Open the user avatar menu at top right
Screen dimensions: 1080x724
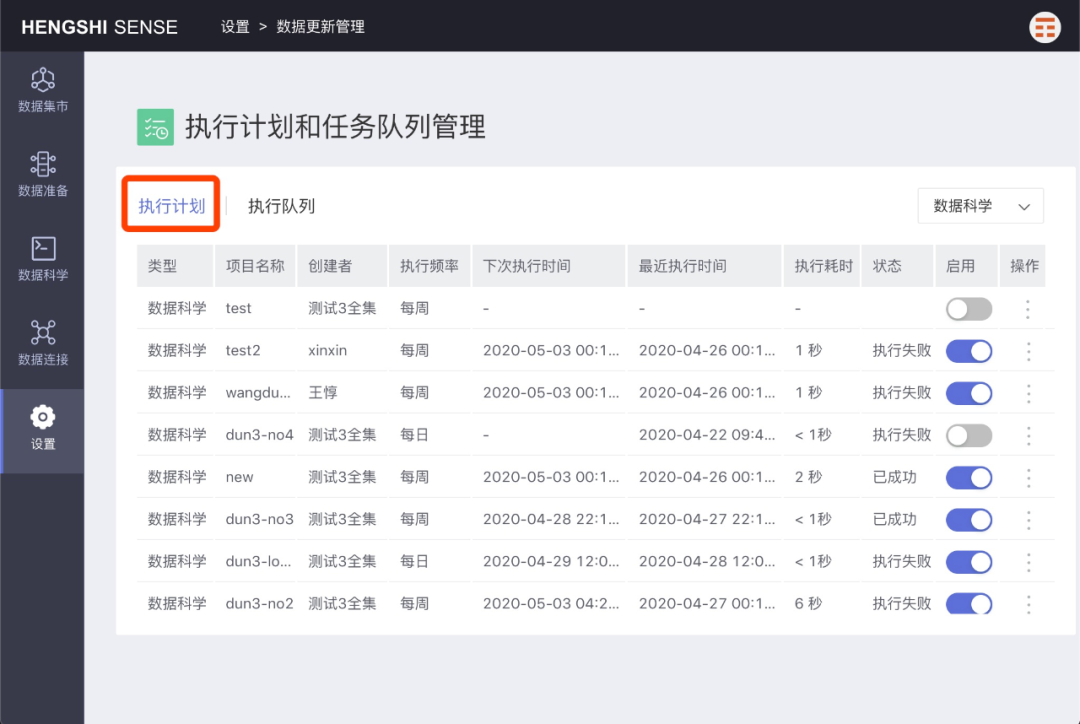tap(1044, 27)
